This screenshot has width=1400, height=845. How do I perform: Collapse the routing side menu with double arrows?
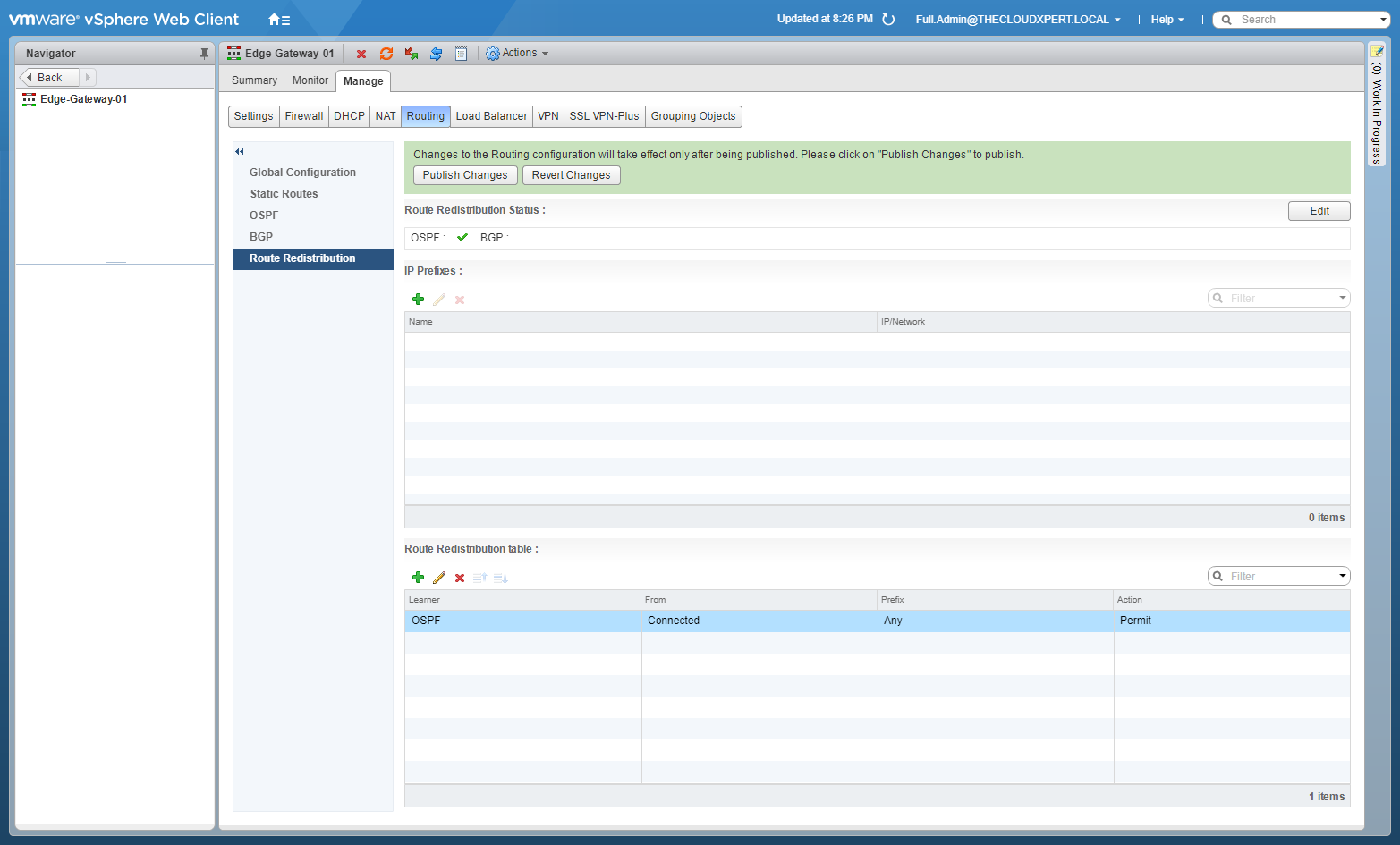[x=240, y=152]
